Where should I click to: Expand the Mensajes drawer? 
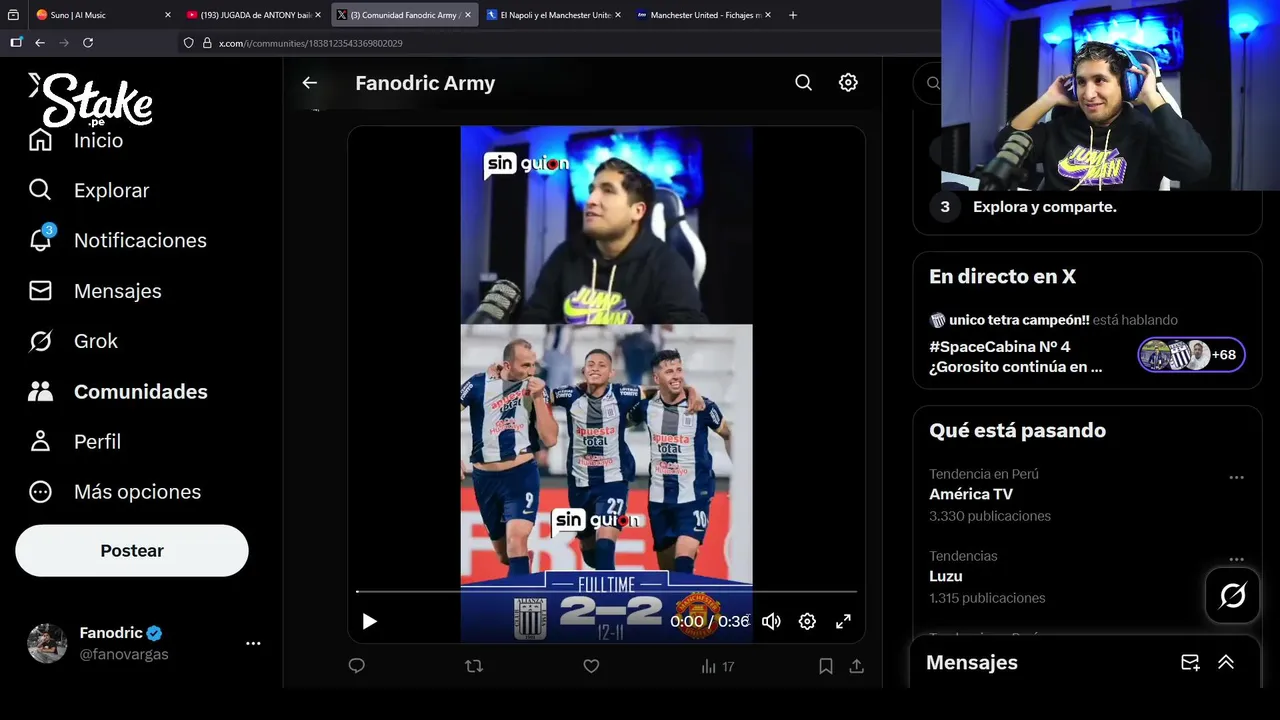1226,662
